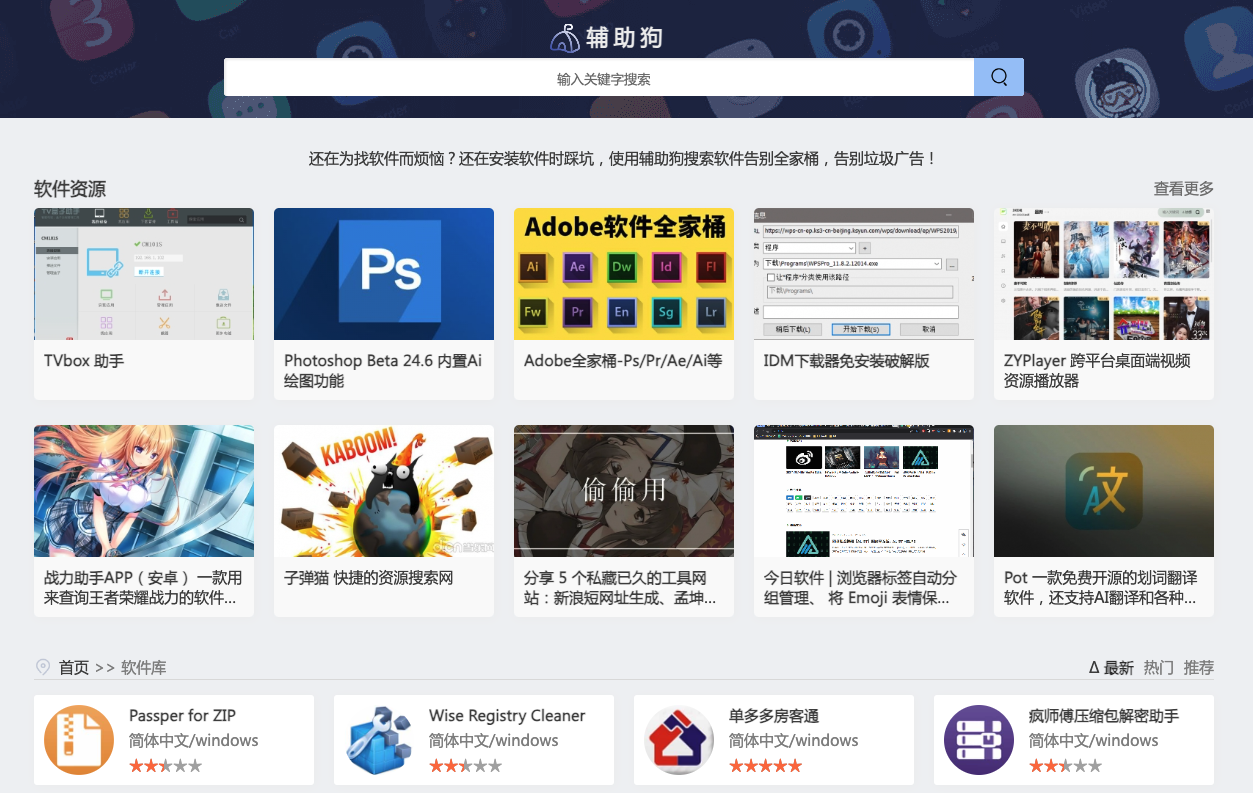Open the 战力助手APP anime thumbnail
1253x793 pixels.
[144, 491]
